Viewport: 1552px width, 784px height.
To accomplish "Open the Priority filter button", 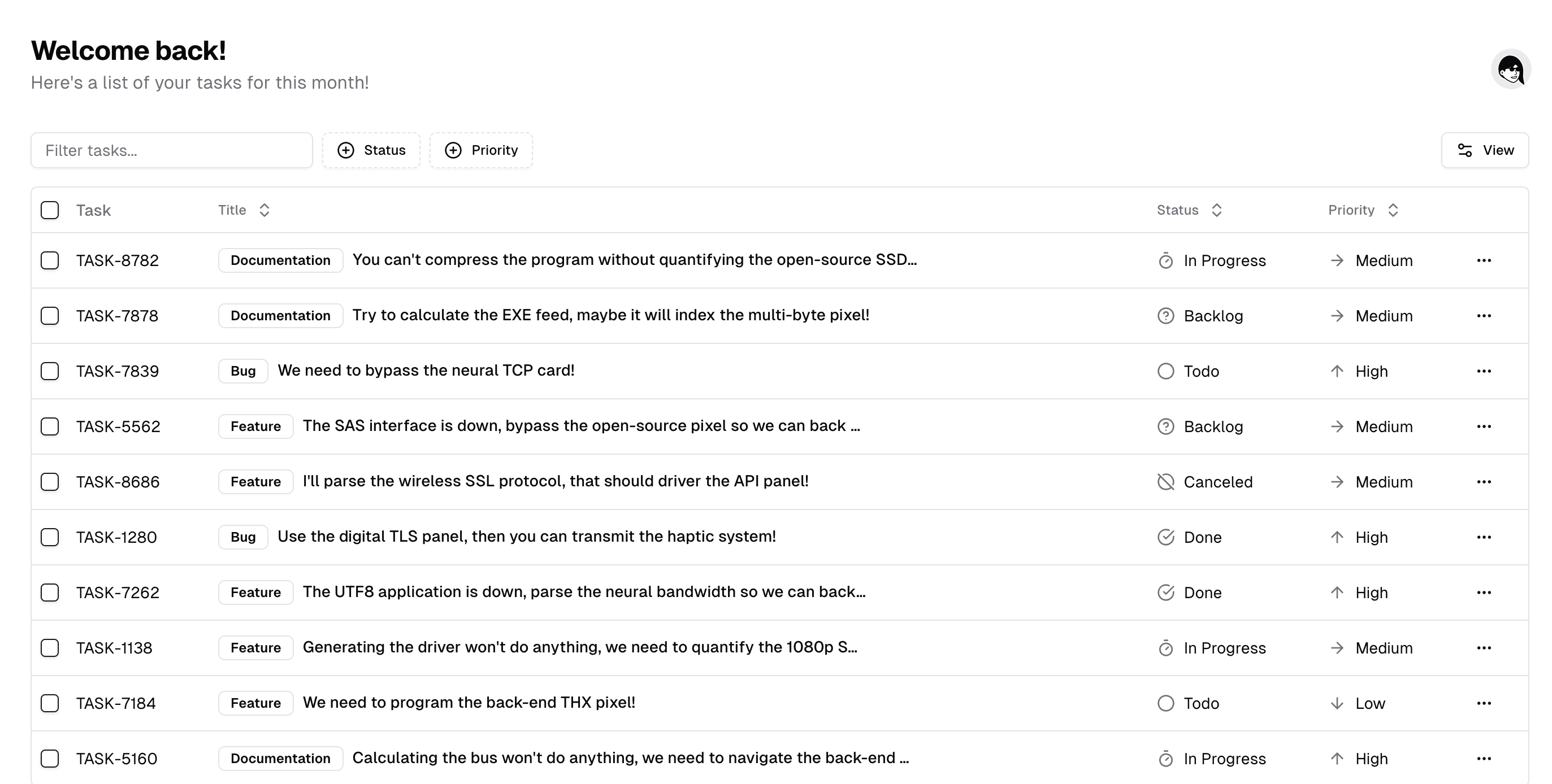I will pyautogui.click(x=481, y=150).
